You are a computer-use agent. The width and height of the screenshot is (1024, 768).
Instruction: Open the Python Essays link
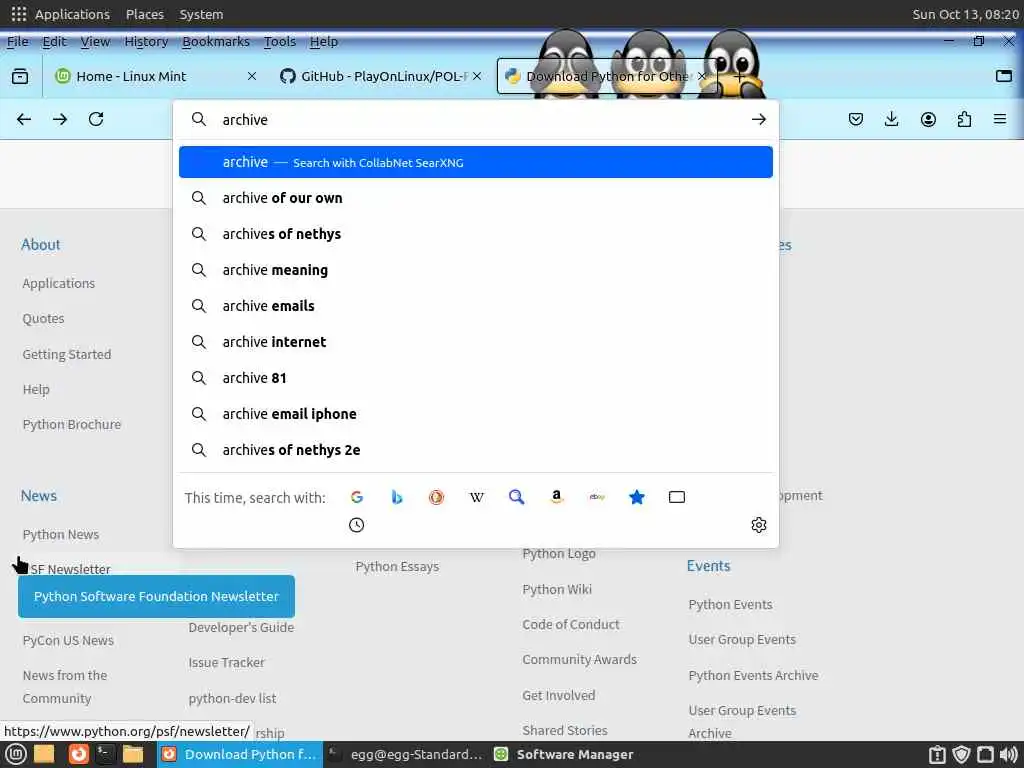(397, 566)
